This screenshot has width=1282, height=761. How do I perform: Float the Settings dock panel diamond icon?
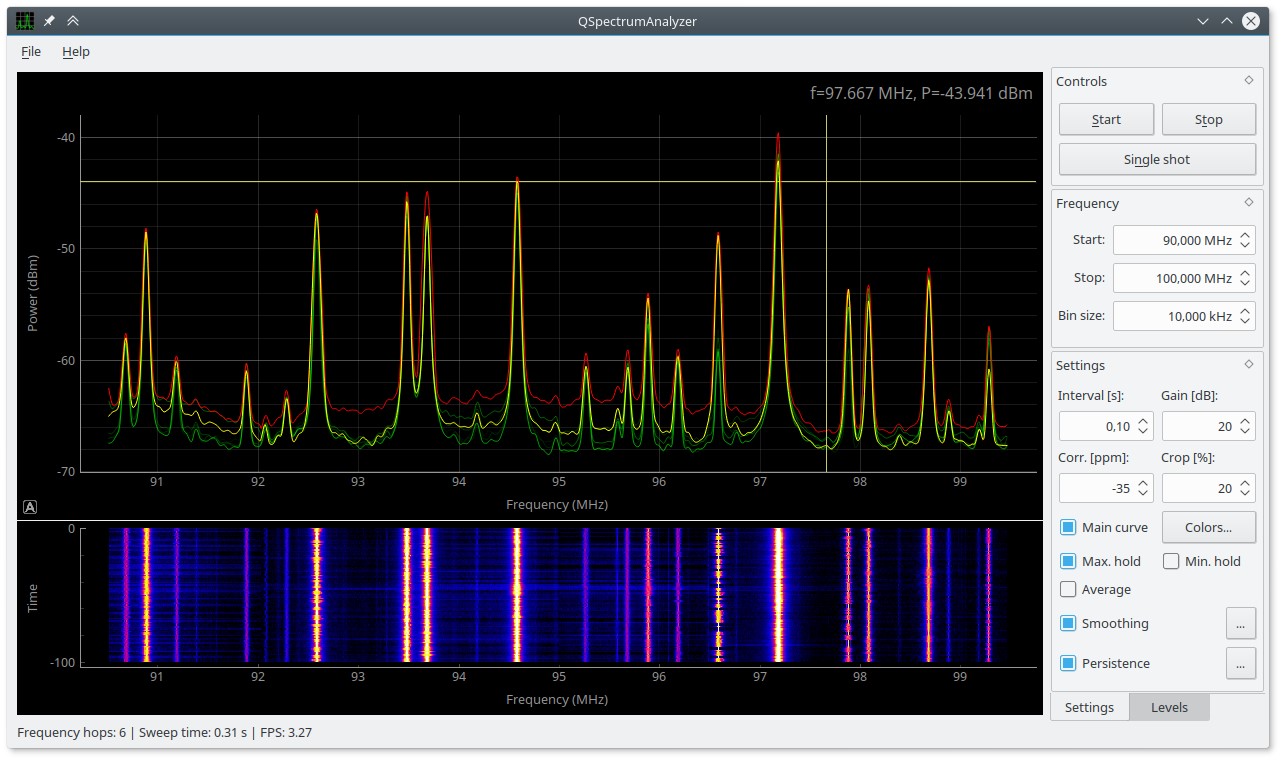pyautogui.click(x=1248, y=364)
